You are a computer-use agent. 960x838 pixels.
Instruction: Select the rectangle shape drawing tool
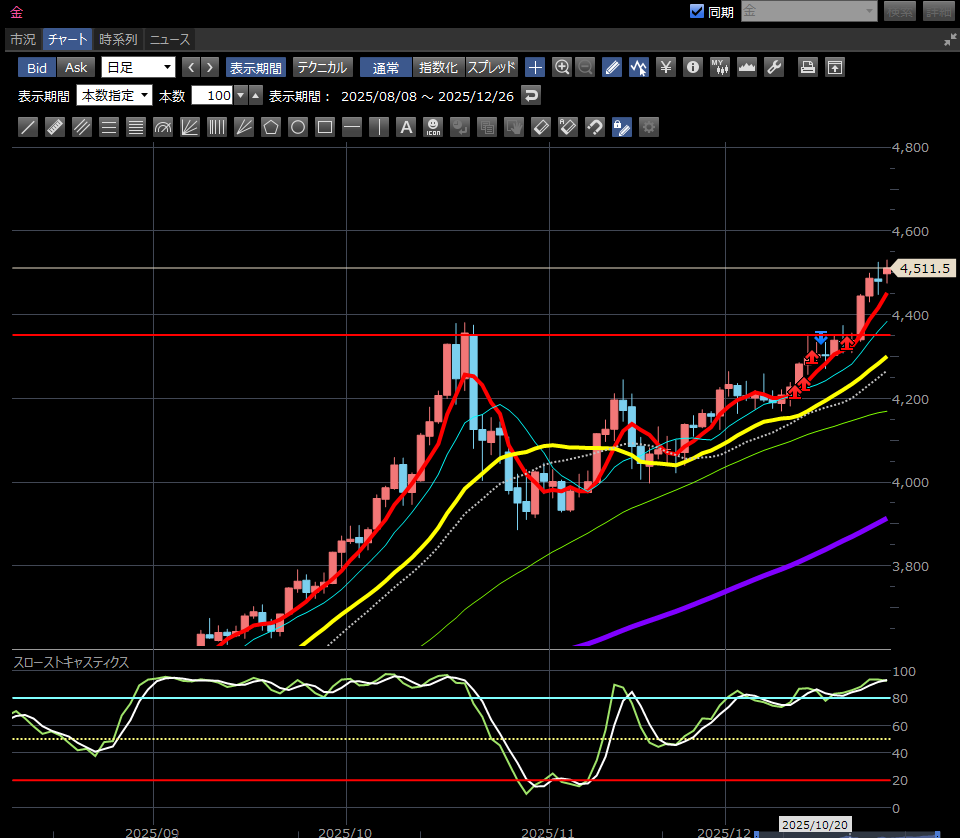(324, 127)
